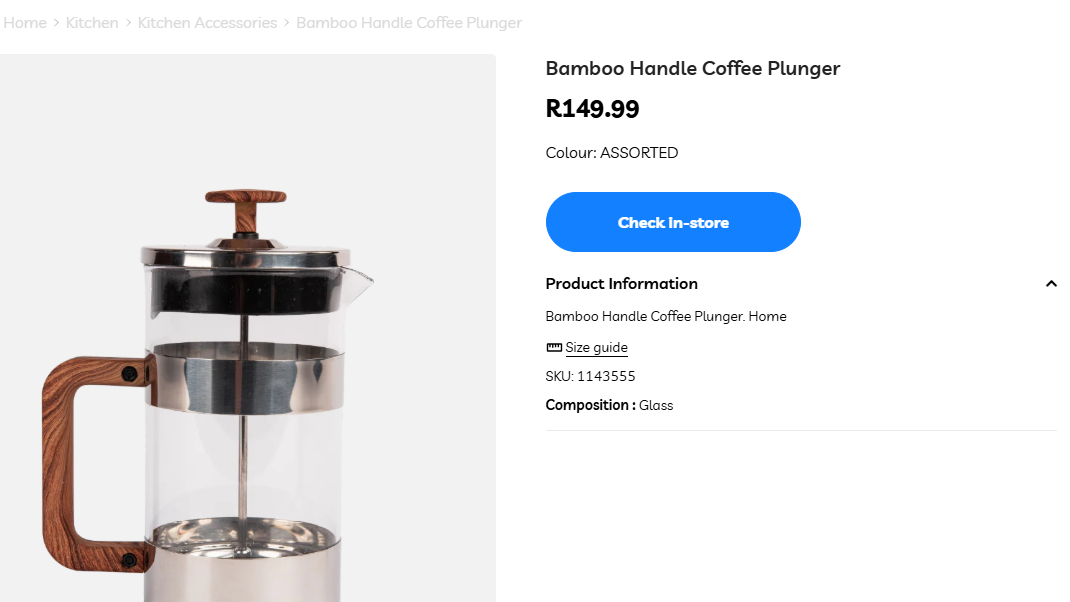Click the R149.99 price

tap(592, 109)
